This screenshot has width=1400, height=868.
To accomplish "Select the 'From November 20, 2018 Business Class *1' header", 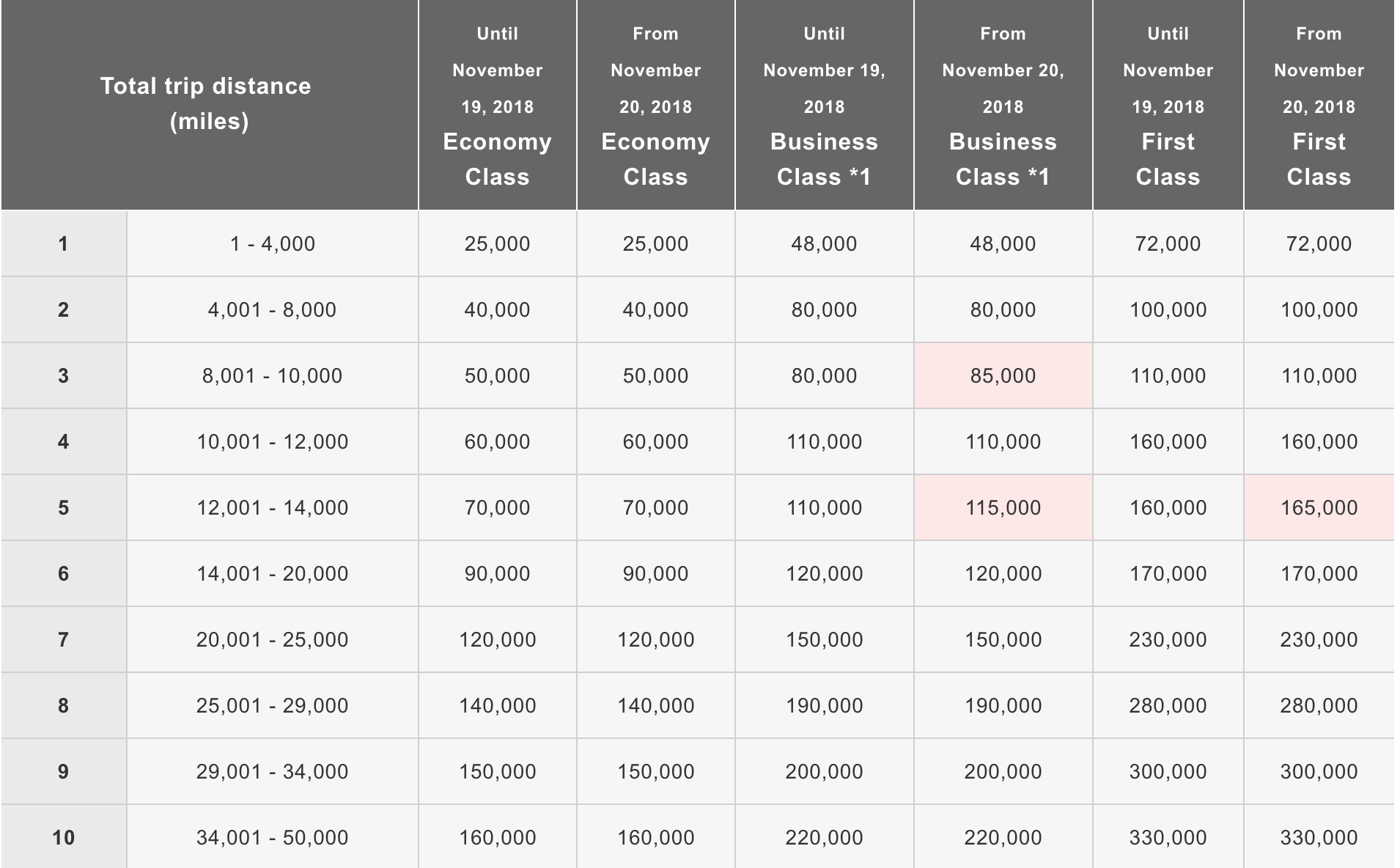I will pos(1003,105).
